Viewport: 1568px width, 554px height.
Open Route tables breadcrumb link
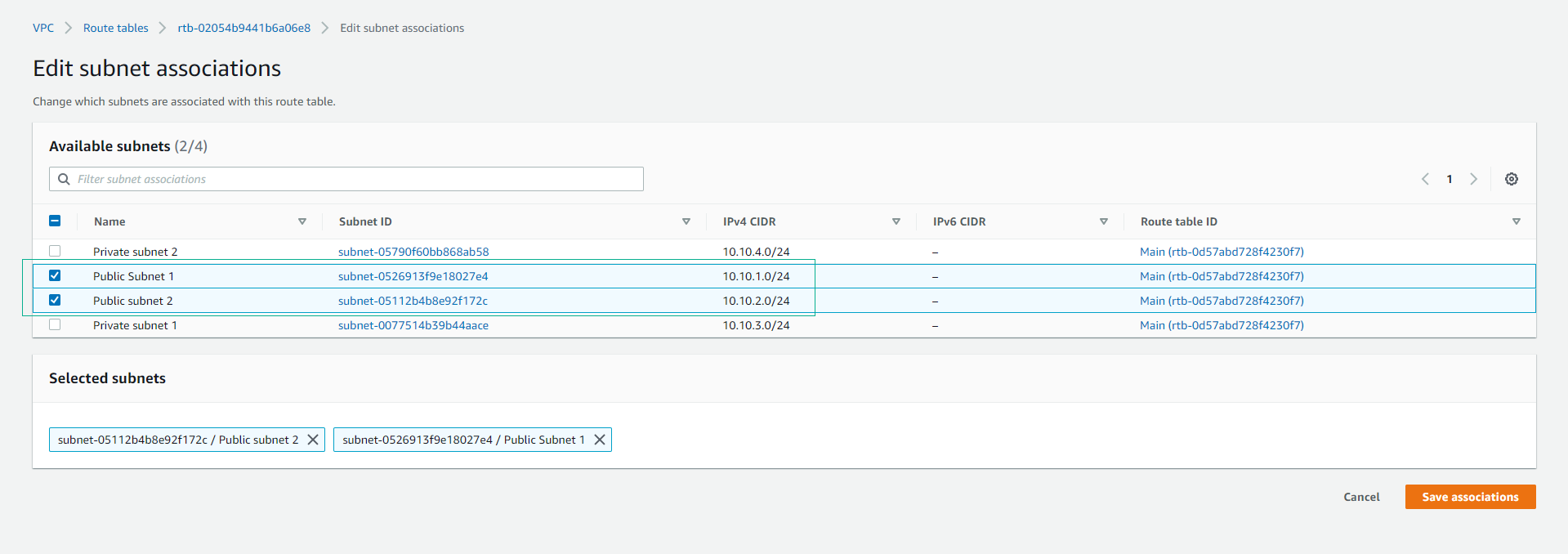115,28
